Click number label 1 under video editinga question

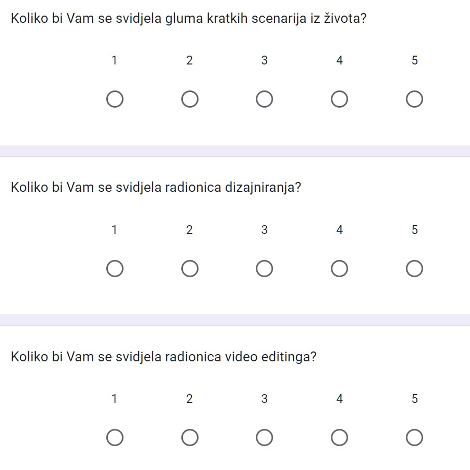click(114, 399)
